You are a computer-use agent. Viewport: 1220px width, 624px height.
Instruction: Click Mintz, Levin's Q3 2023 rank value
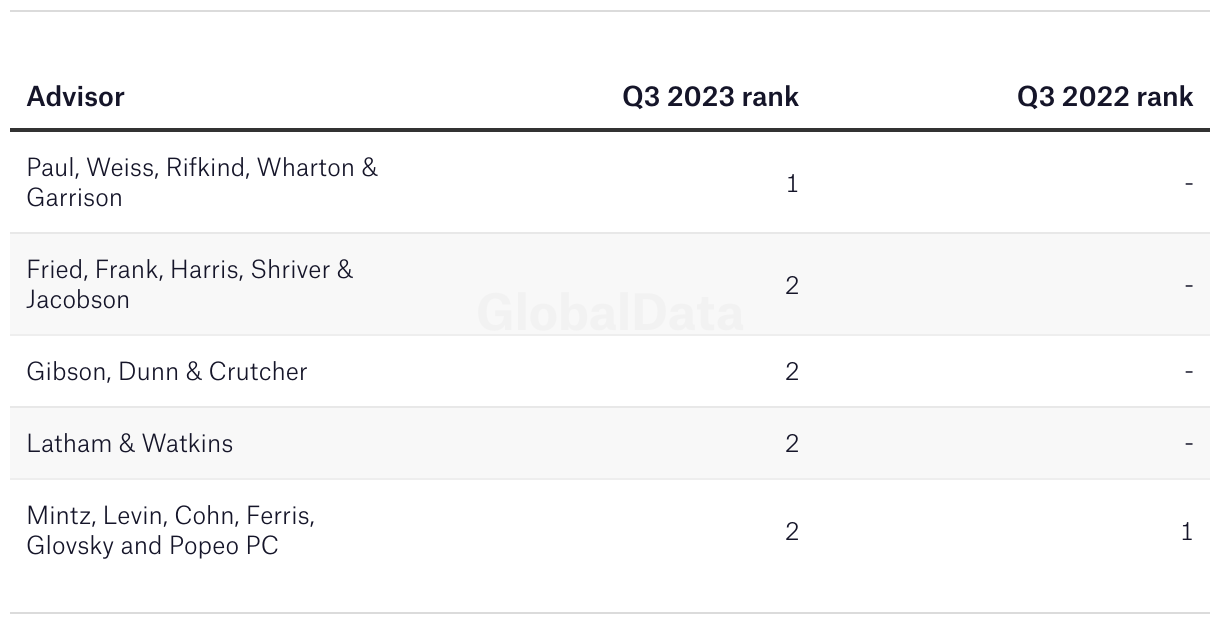(x=792, y=532)
